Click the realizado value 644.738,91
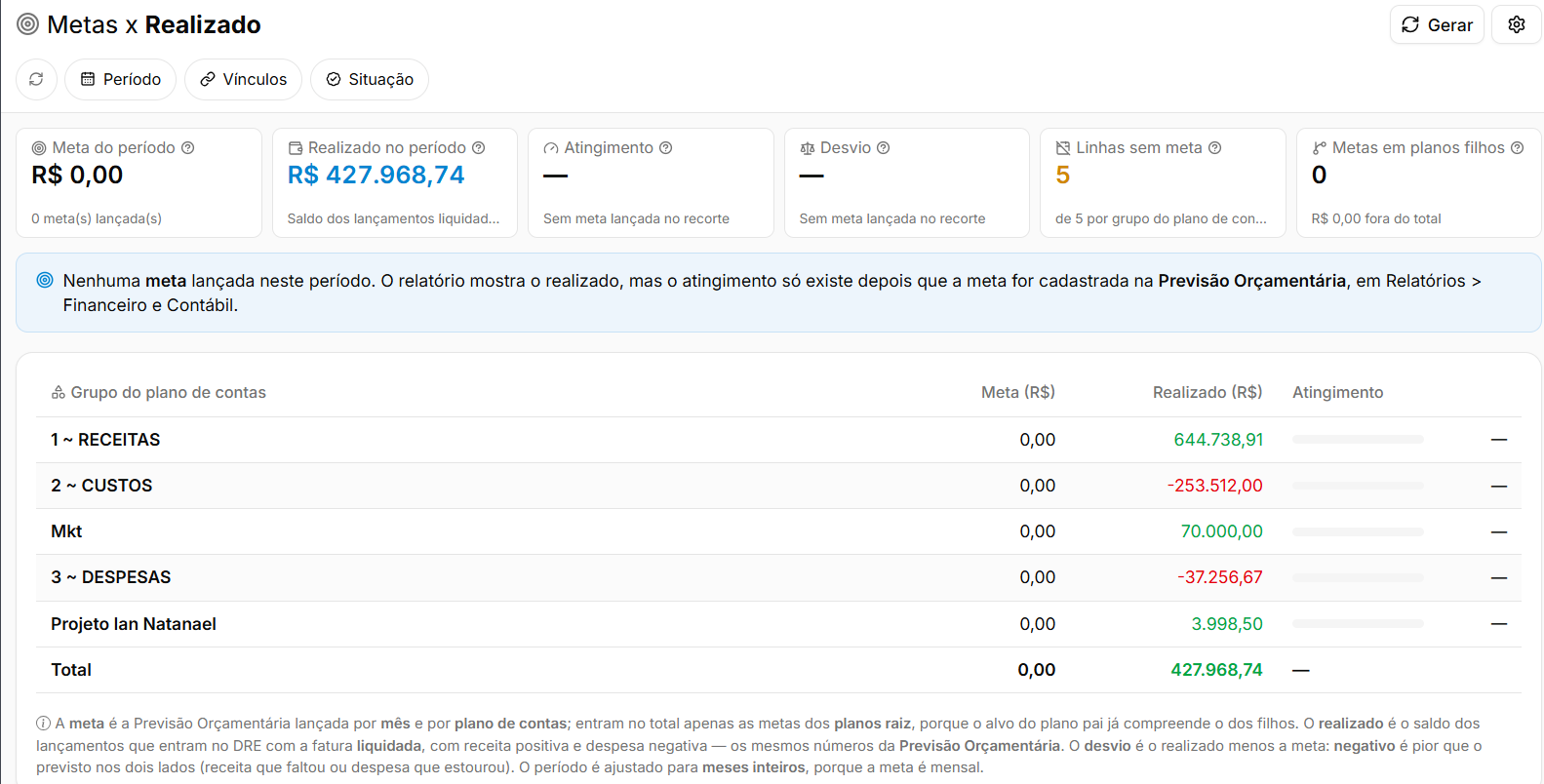1544x784 pixels. (x=1218, y=440)
